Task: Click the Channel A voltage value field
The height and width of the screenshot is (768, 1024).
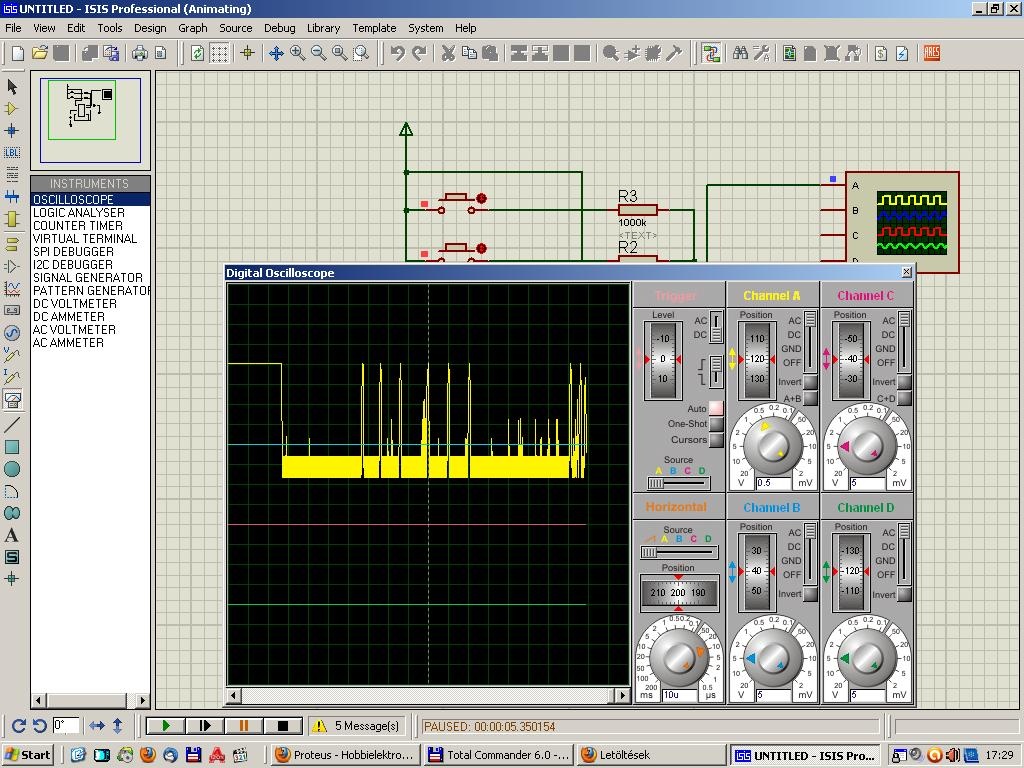Action: pos(775,483)
